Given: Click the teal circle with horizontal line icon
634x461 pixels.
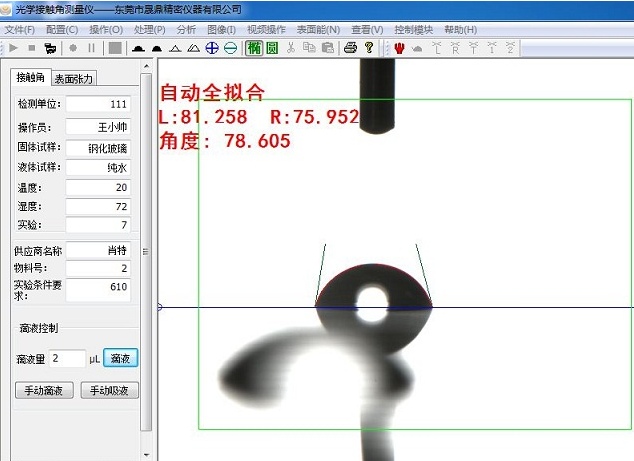Looking at the screenshot, I should [x=230, y=48].
